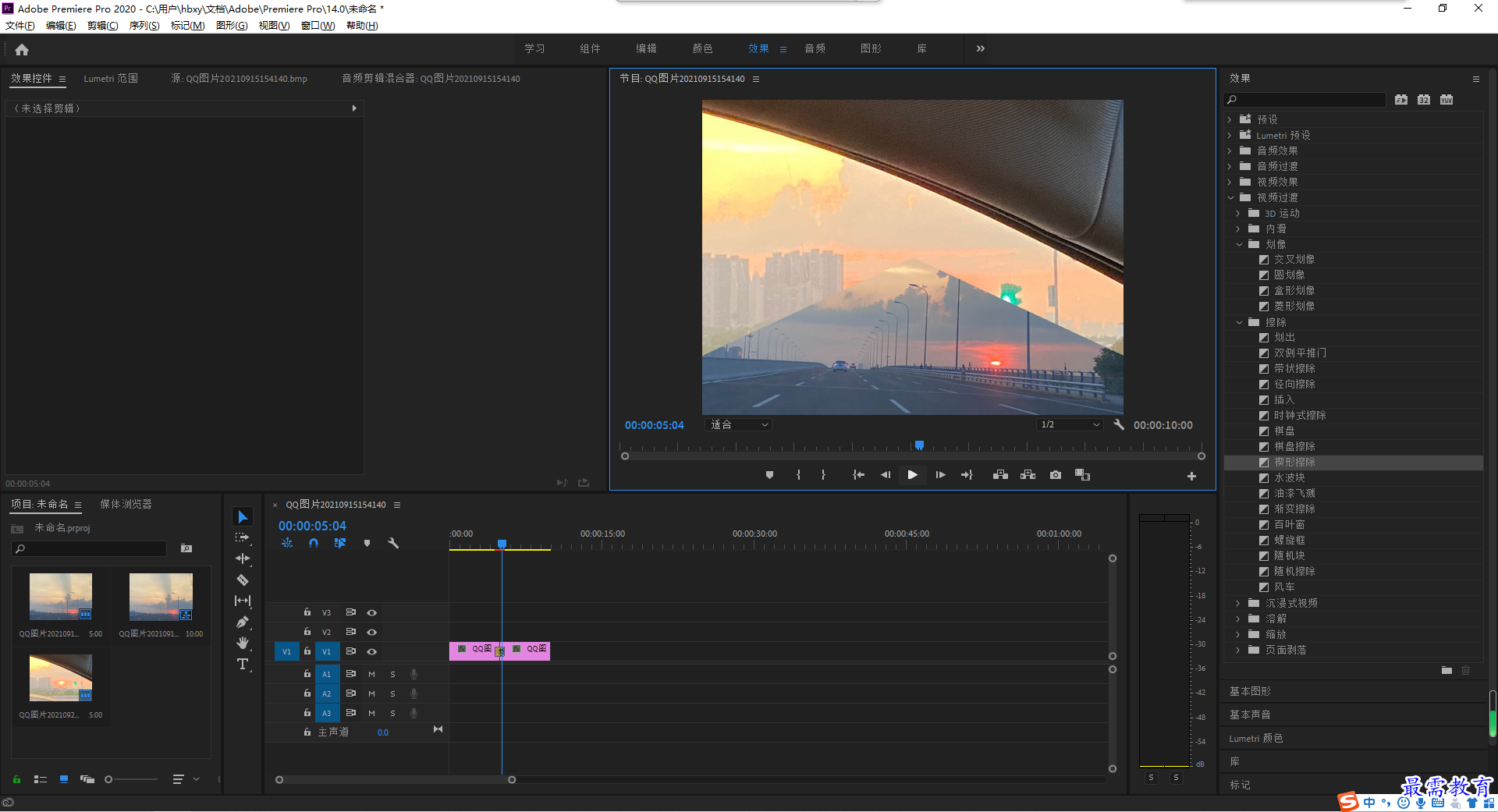The image size is (1498, 812).
Task: Show more workspaces chevron
Action: [981, 48]
